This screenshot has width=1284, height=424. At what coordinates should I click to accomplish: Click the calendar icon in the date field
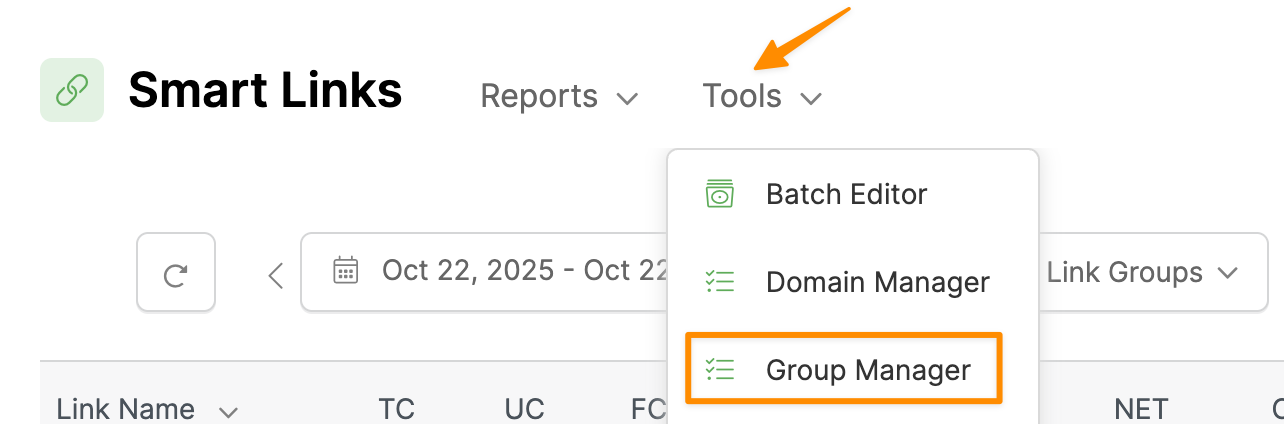coord(346,271)
